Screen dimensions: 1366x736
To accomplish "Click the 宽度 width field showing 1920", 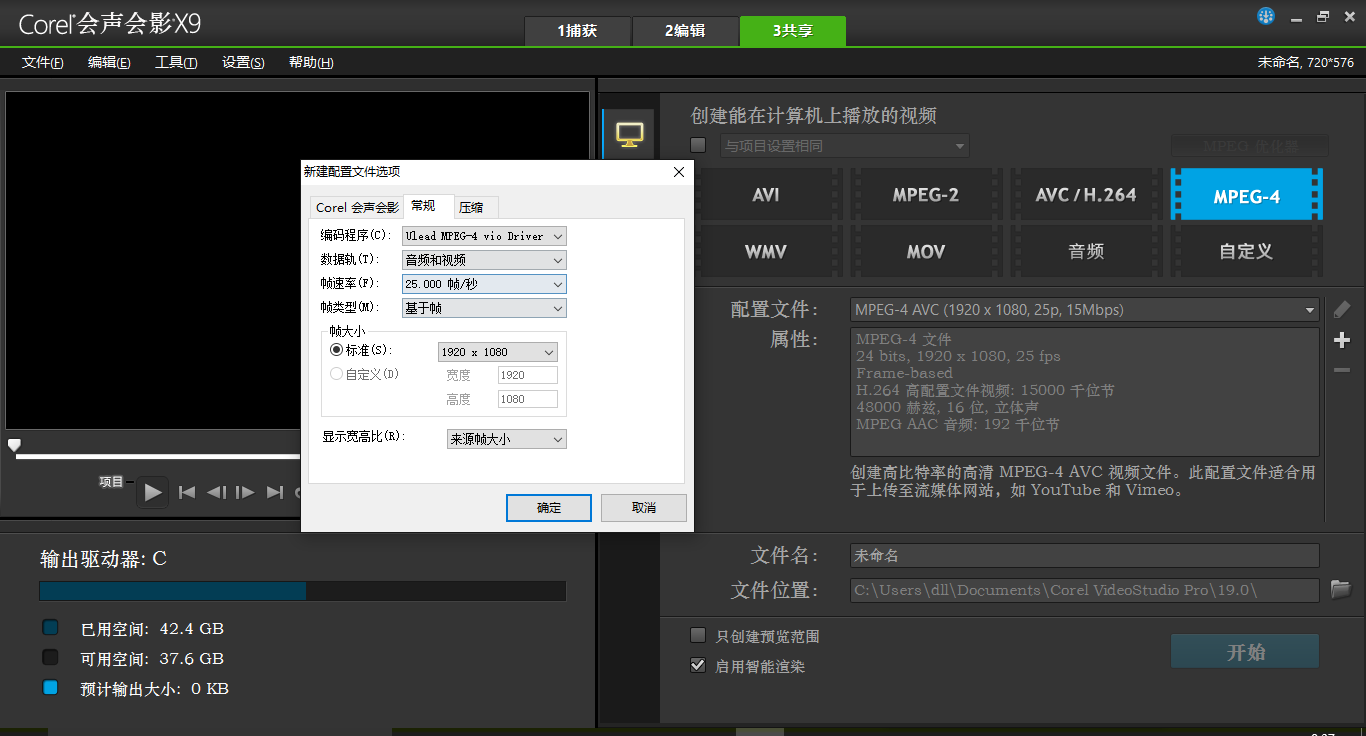I will coord(528,375).
